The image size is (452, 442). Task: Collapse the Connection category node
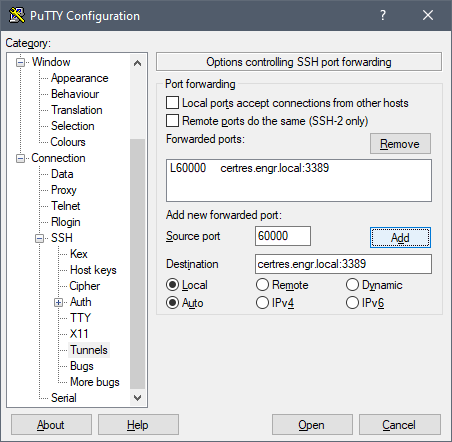pyautogui.click(x=21, y=158)
